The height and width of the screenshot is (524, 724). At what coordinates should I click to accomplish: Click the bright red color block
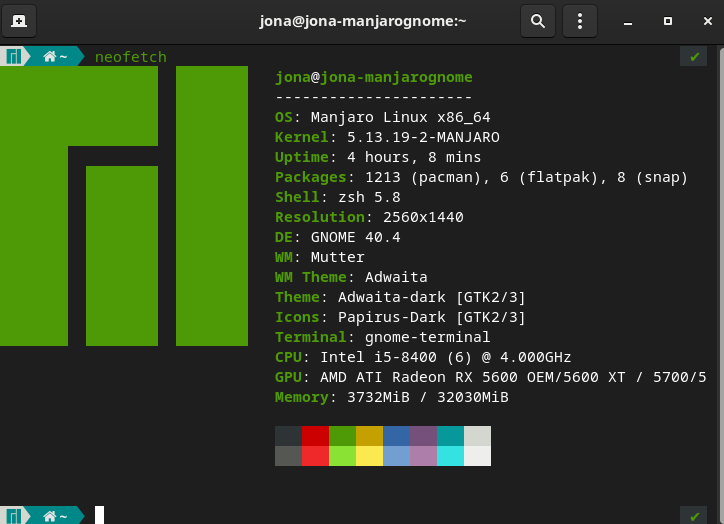point(315,456)
